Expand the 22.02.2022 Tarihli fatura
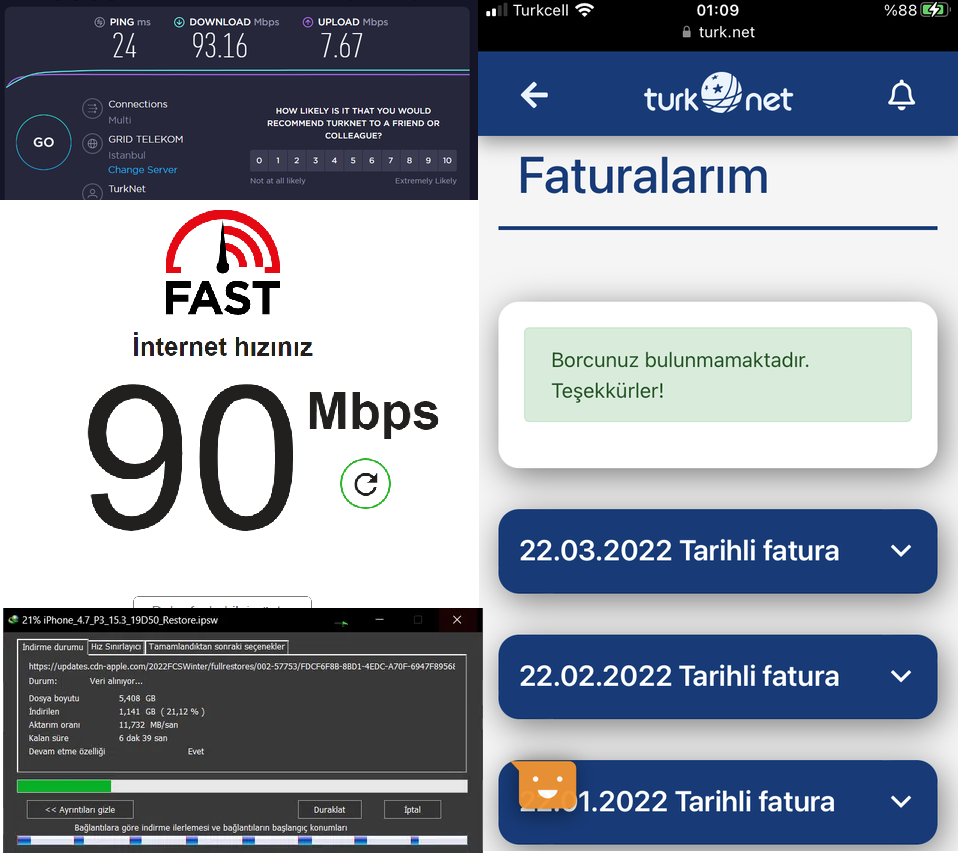 click(717, 676)
